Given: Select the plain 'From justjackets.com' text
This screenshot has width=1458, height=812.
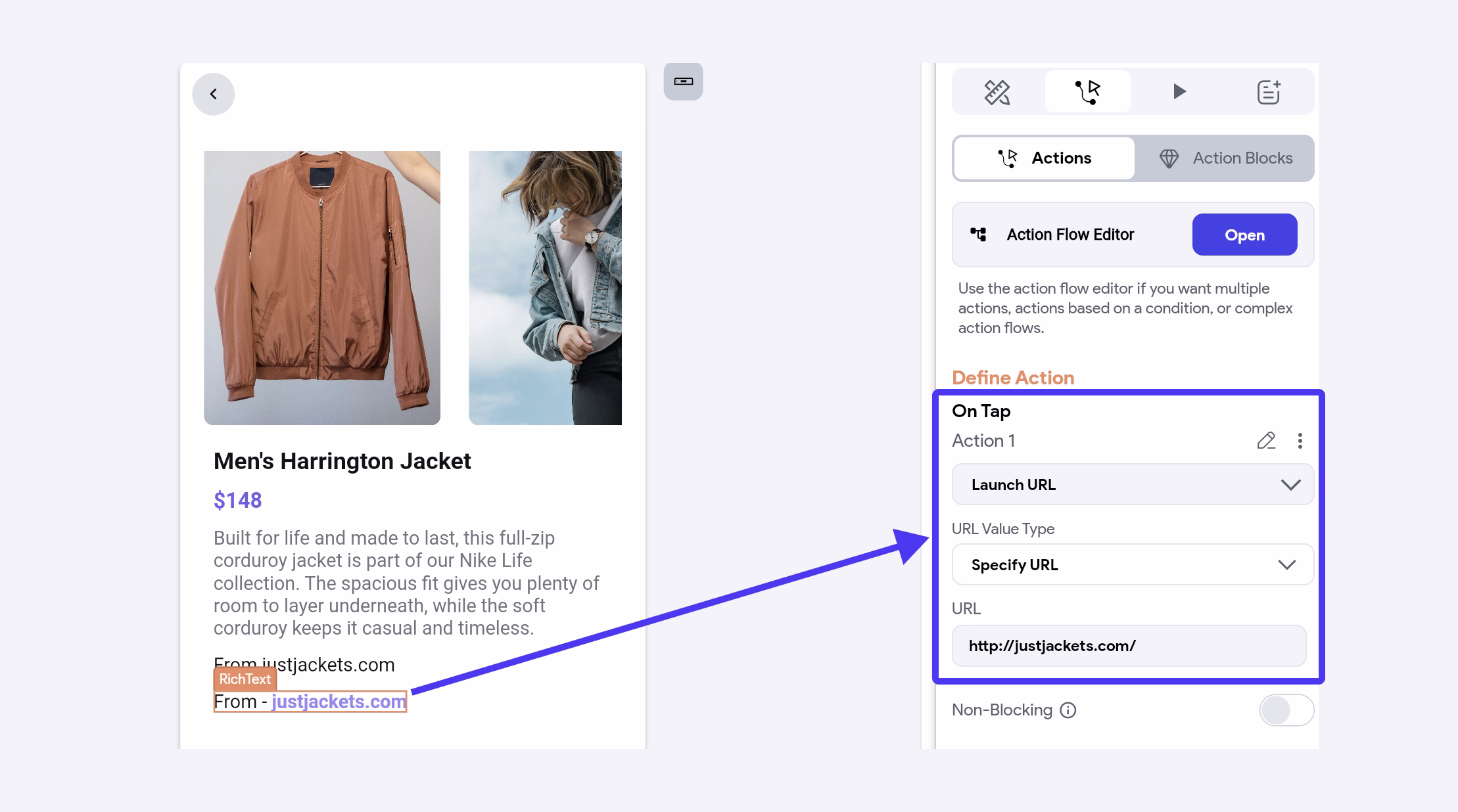Looking at the screenshot, I should click(x=304, y=665).
